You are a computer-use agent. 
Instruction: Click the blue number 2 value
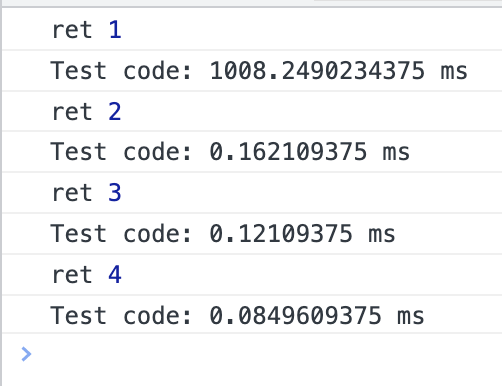pos(115,111)
